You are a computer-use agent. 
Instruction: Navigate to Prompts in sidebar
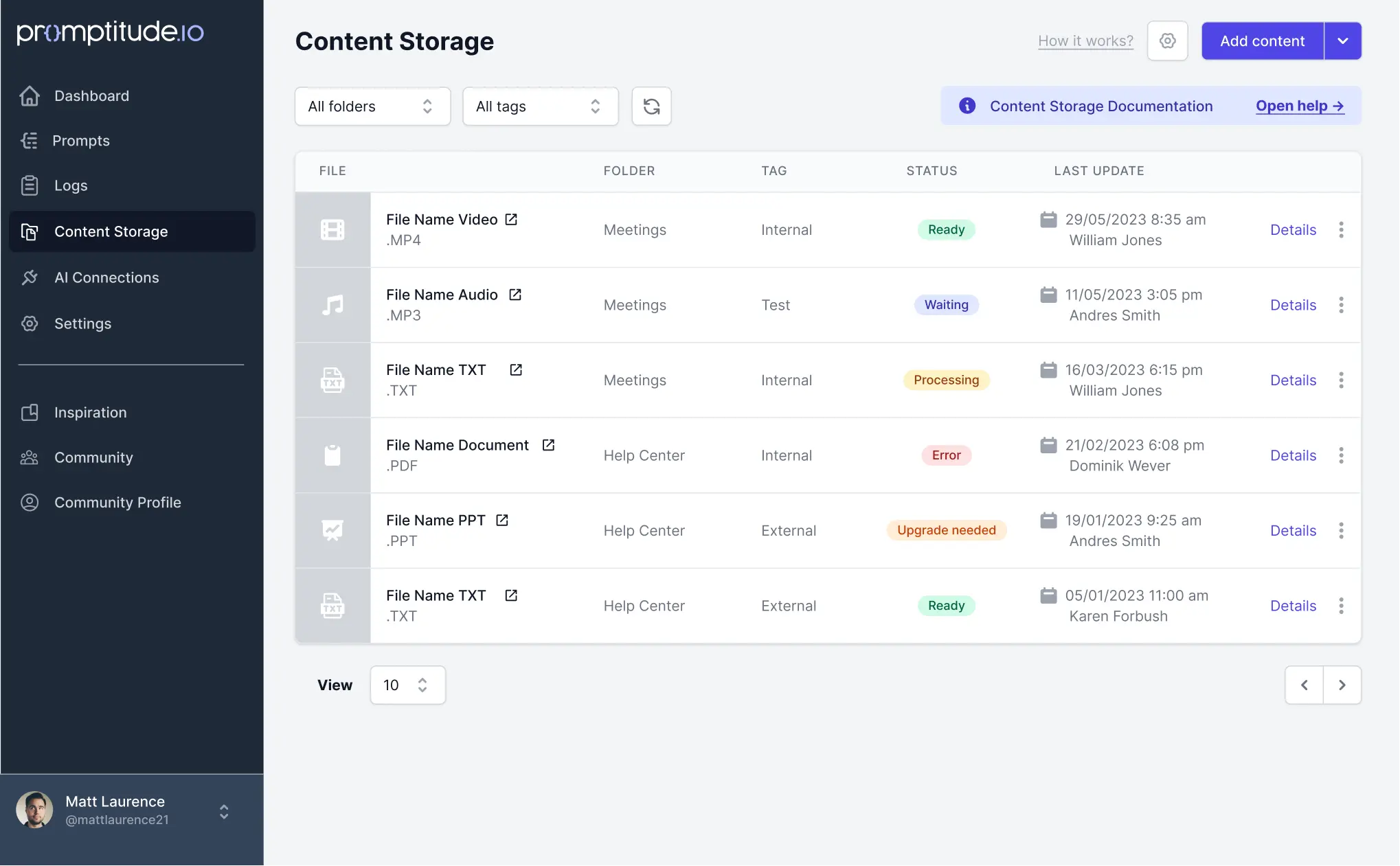click(81, 141)
